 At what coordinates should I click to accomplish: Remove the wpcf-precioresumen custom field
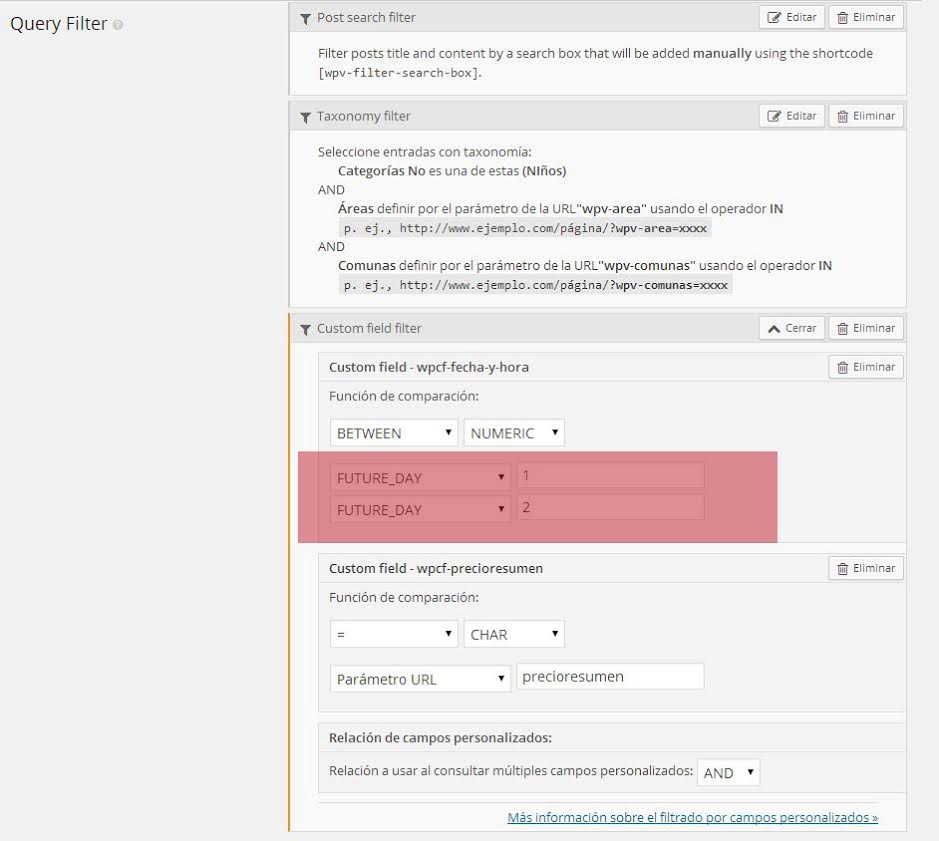[x=866, y=568]
